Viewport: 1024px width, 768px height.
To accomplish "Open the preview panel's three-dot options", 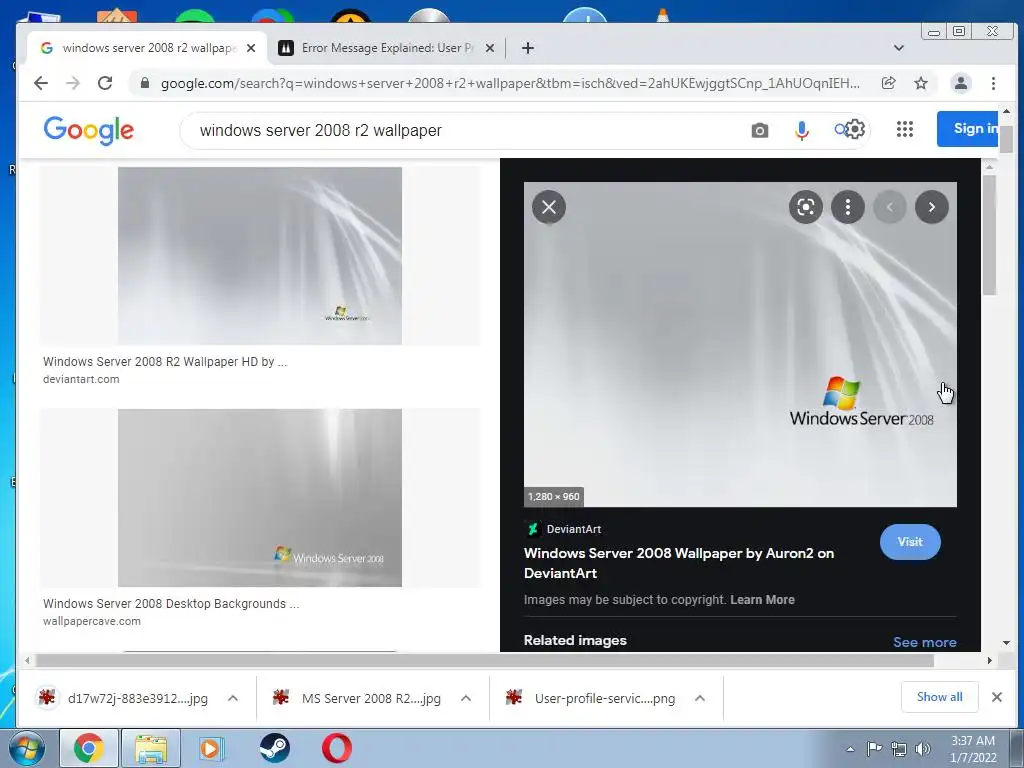I will pyautogui.click(x=848, y=207).
